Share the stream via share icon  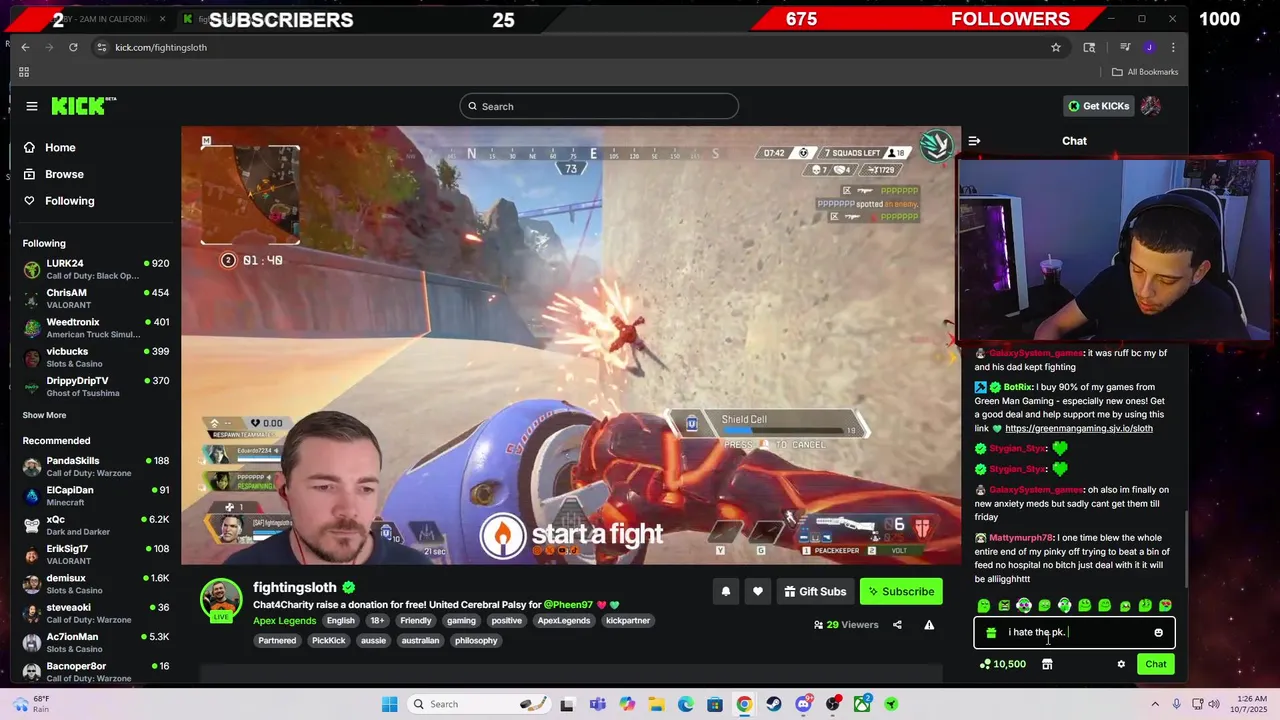[x=897, y=625]
